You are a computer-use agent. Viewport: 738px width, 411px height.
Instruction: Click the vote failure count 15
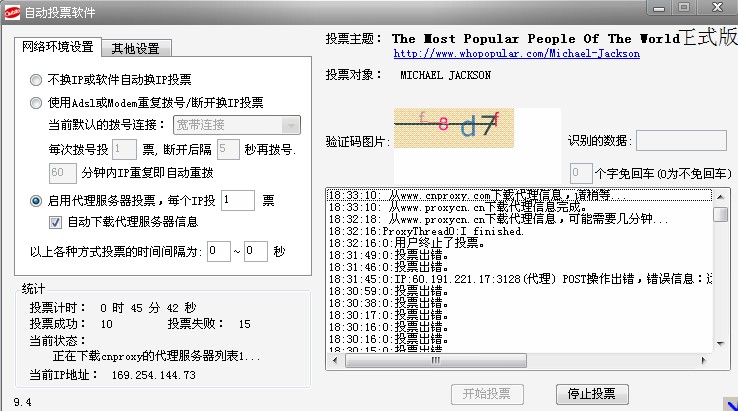[x=244, y=324]
